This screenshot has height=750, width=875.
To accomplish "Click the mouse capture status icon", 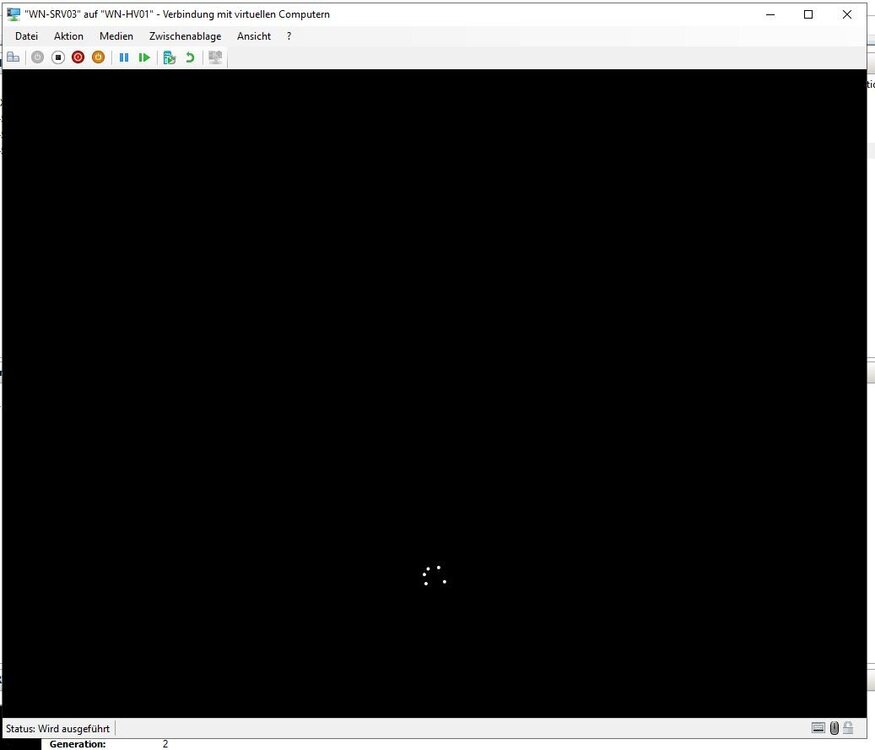I will point(834,727).
